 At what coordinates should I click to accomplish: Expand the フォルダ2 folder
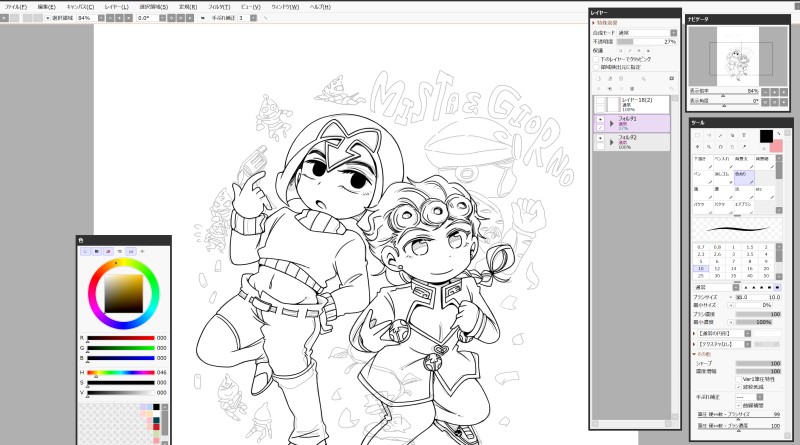pos(612,142)
